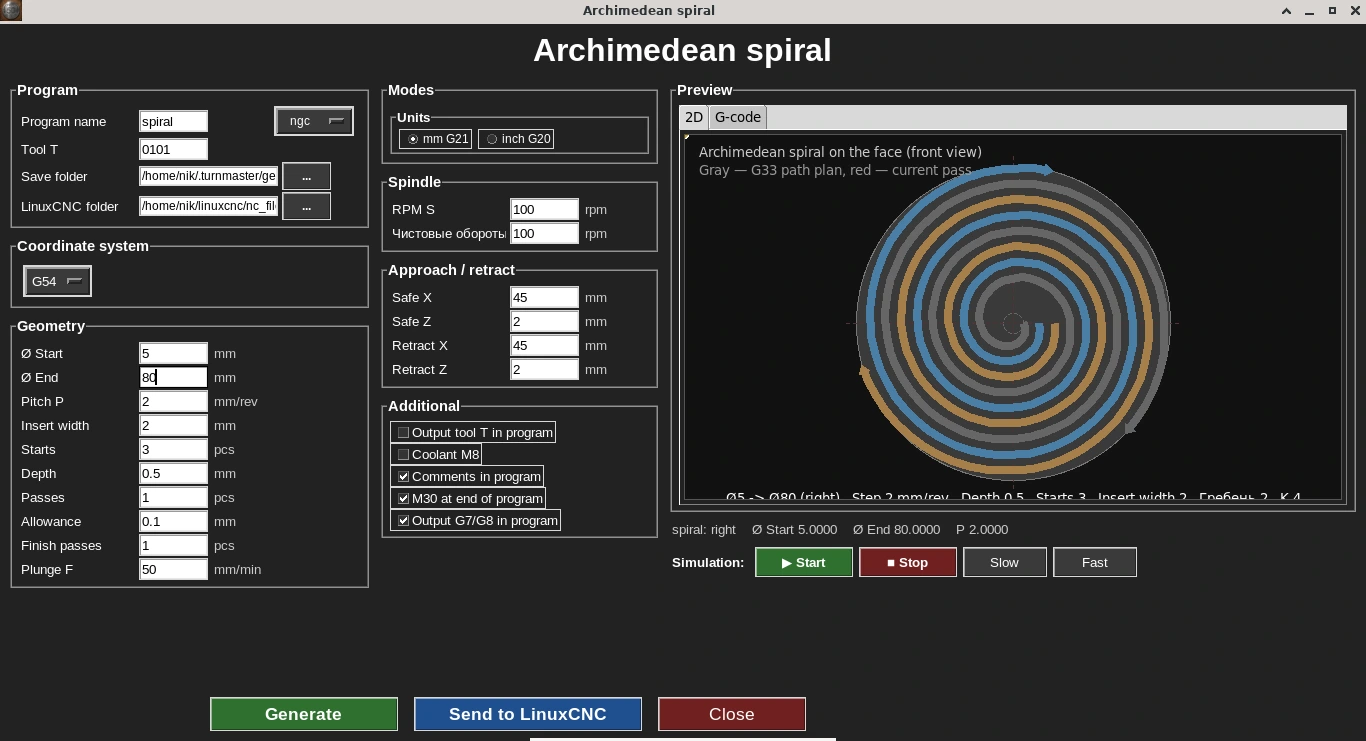Click the Generate button
This screenshot has width=1366, height=741.
pyautogui.click(x=304, y=714)
